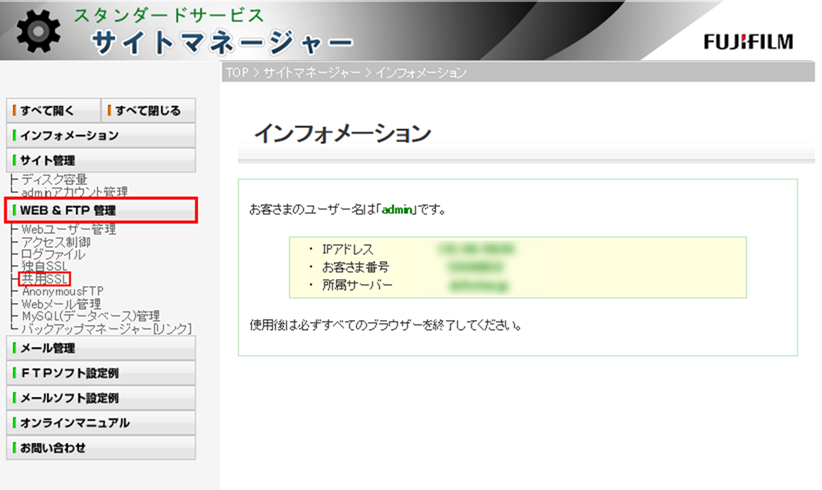This screenshot has height=490, width=822.
Task: Open MySQL(データベース)管理 link
Action: click(x=90, y=316)
